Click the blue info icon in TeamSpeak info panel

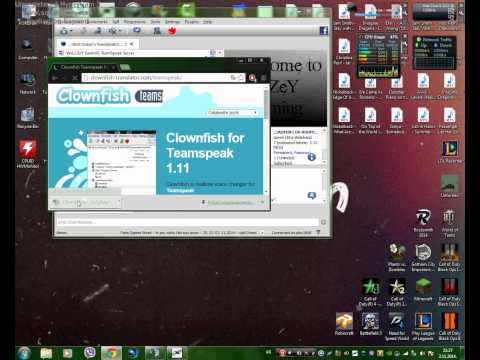point(311,157)
